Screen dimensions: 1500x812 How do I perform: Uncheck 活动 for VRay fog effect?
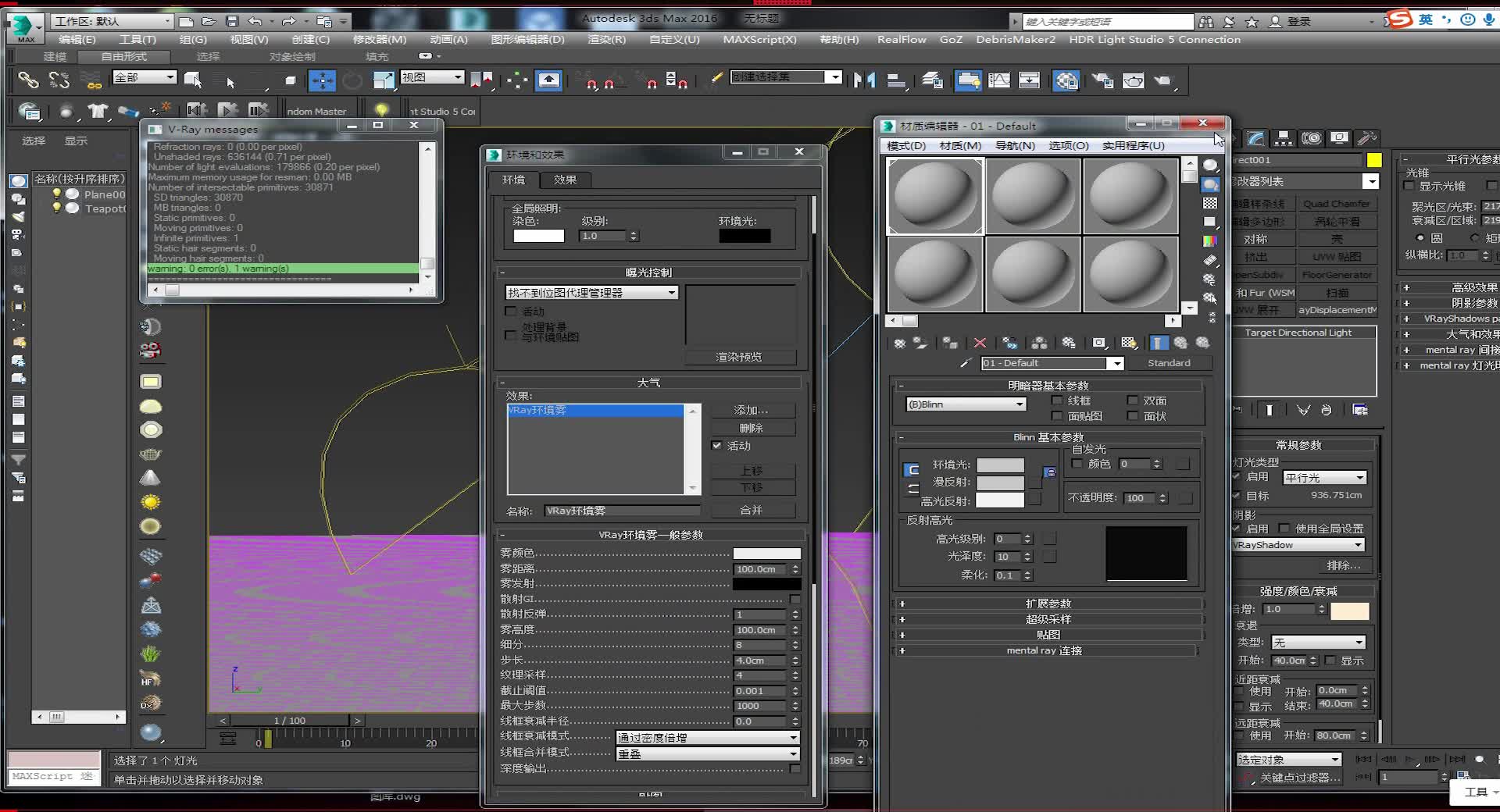pos(716,446)
